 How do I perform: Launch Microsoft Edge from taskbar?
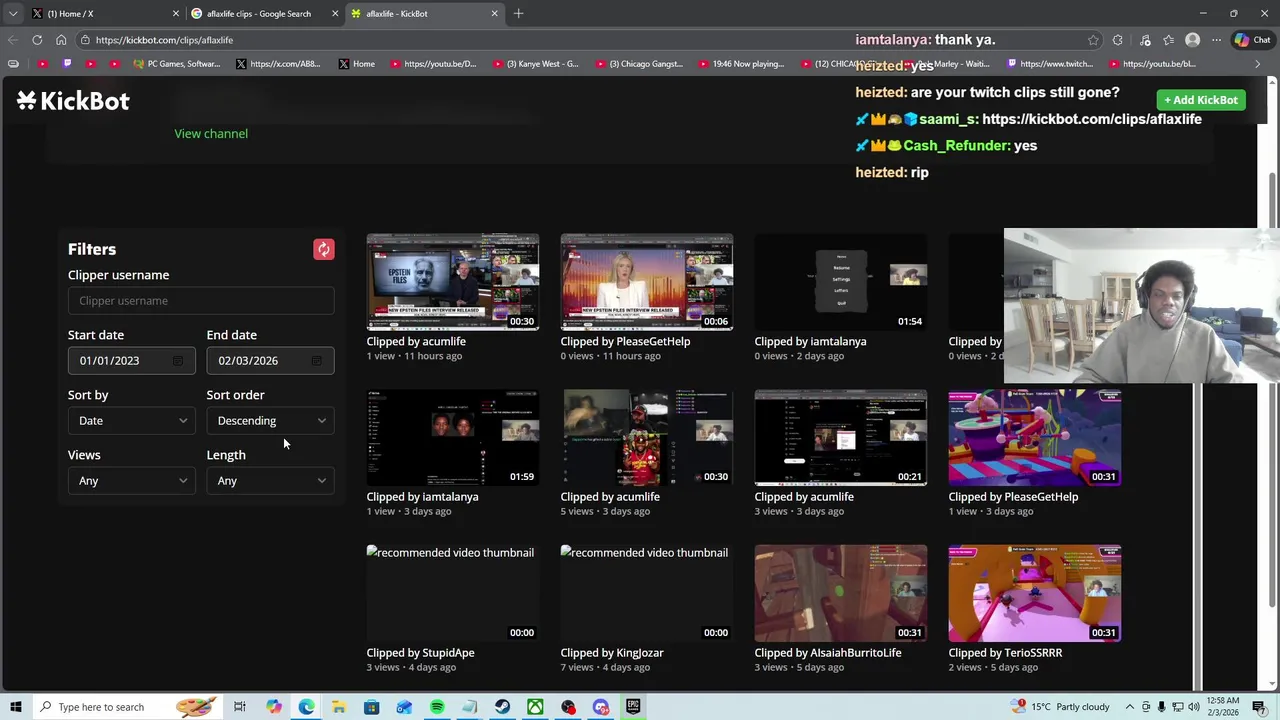pos(306,707)
